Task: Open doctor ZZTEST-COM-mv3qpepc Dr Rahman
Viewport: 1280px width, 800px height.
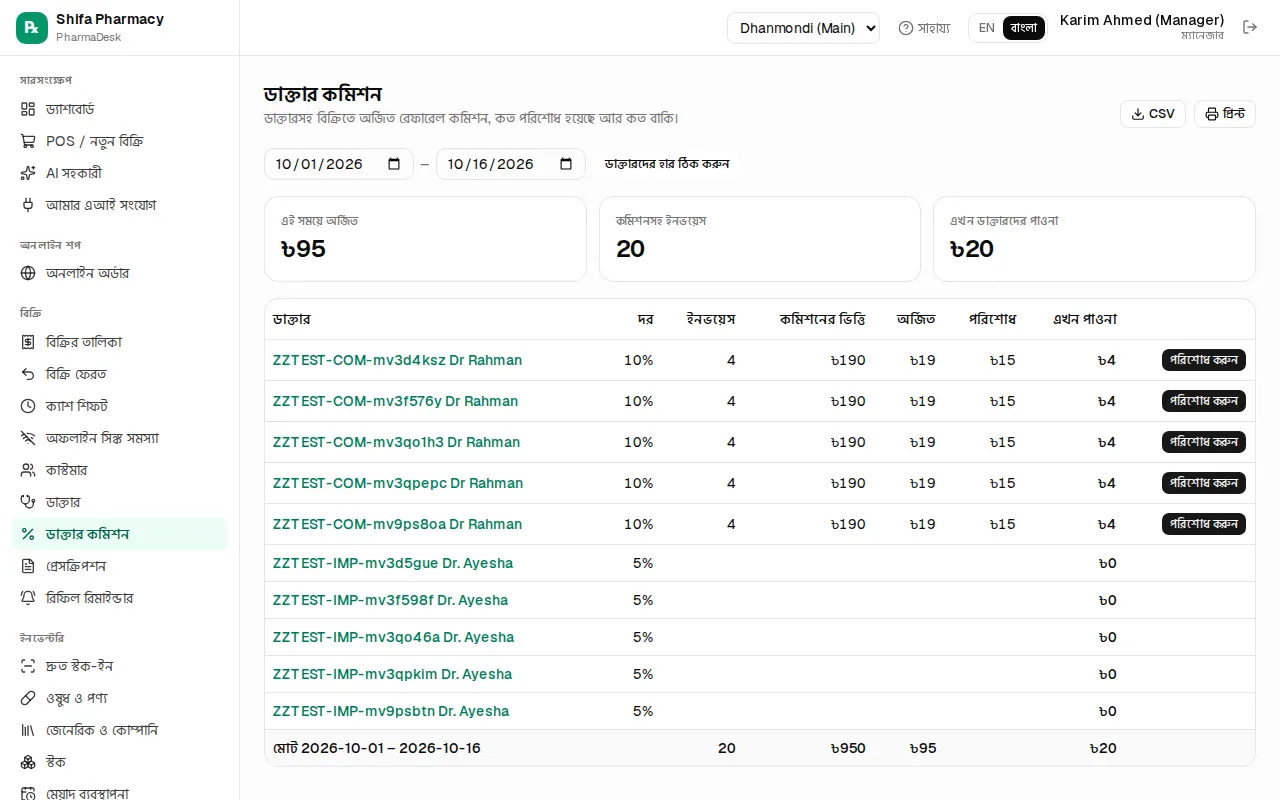Action: pos(398,483)
